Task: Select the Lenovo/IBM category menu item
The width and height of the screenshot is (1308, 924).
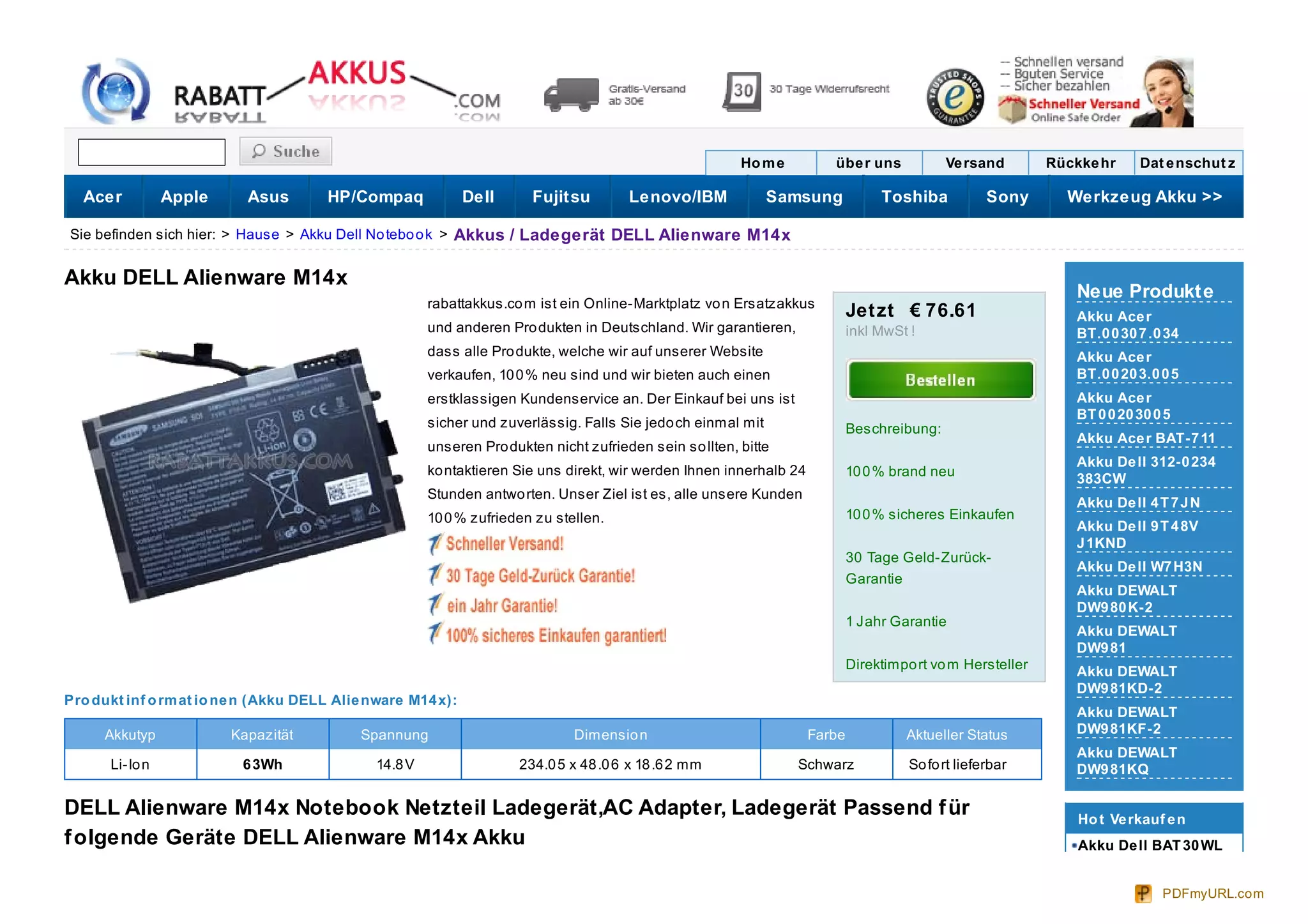Action: pyautogui.click(x=678, y=197)
